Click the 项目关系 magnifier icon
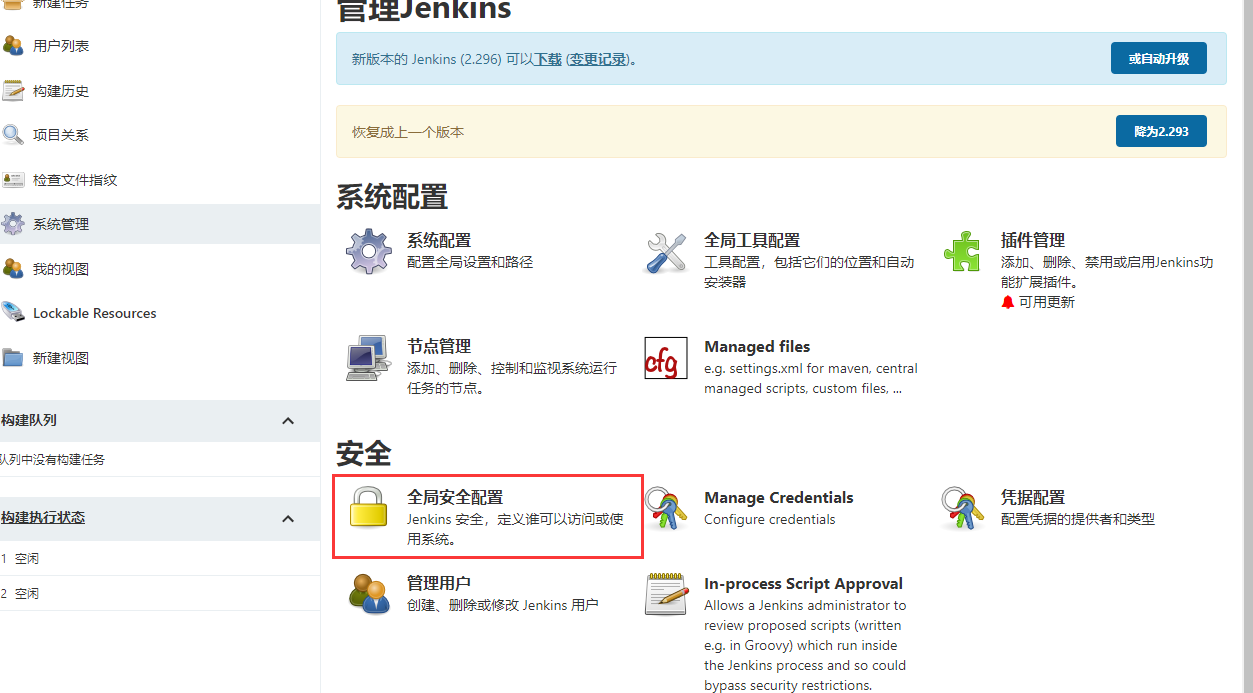 click(13, 135)
